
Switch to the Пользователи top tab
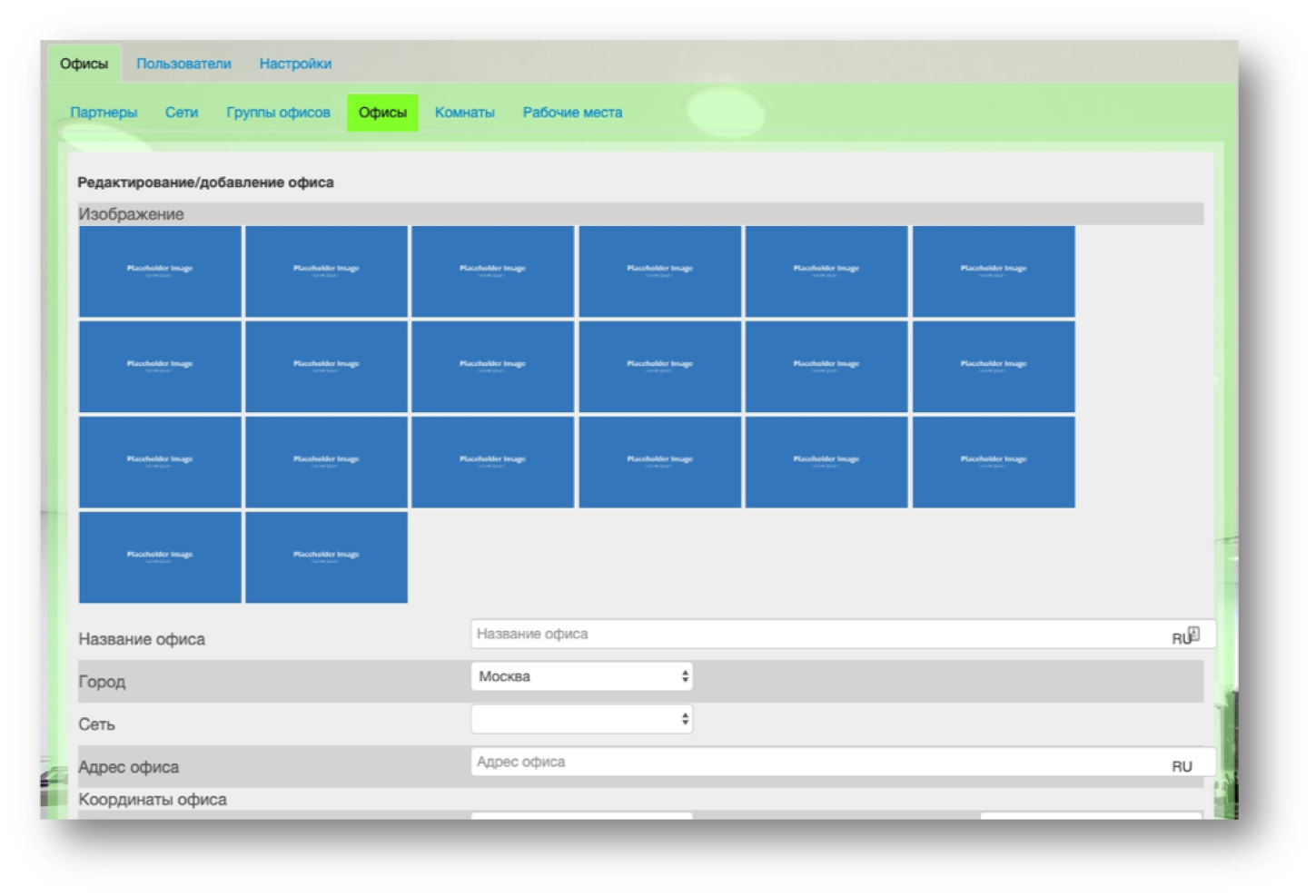(183, 64)
